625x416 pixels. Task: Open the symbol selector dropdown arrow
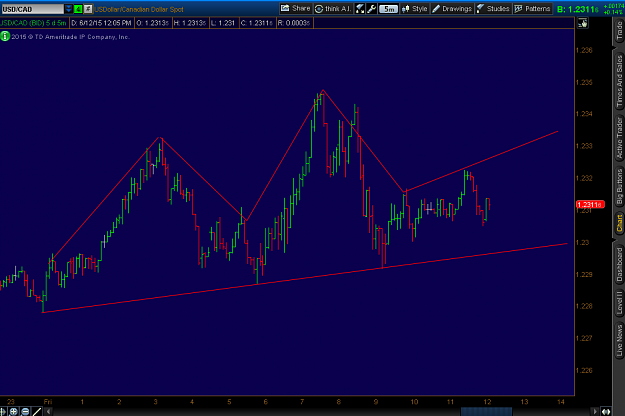pos(69,9)
